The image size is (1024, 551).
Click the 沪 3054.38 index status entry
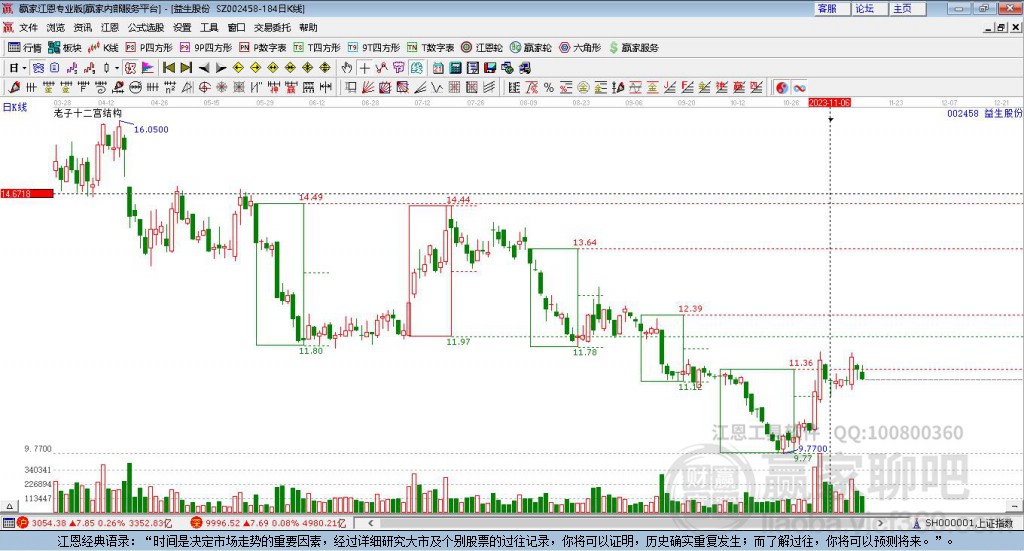[93, 523]
